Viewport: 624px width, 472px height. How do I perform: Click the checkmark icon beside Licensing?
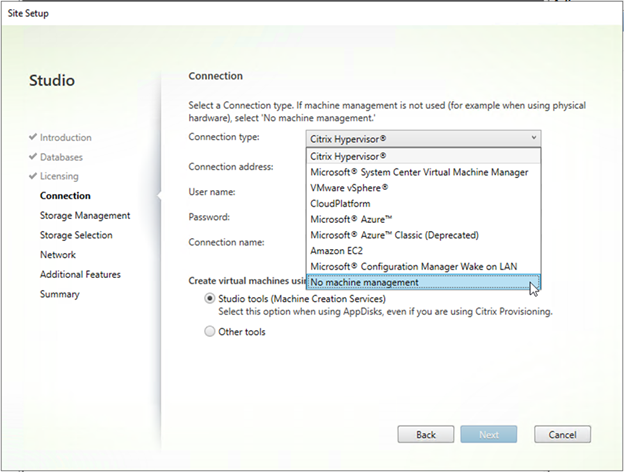[33, 176]
